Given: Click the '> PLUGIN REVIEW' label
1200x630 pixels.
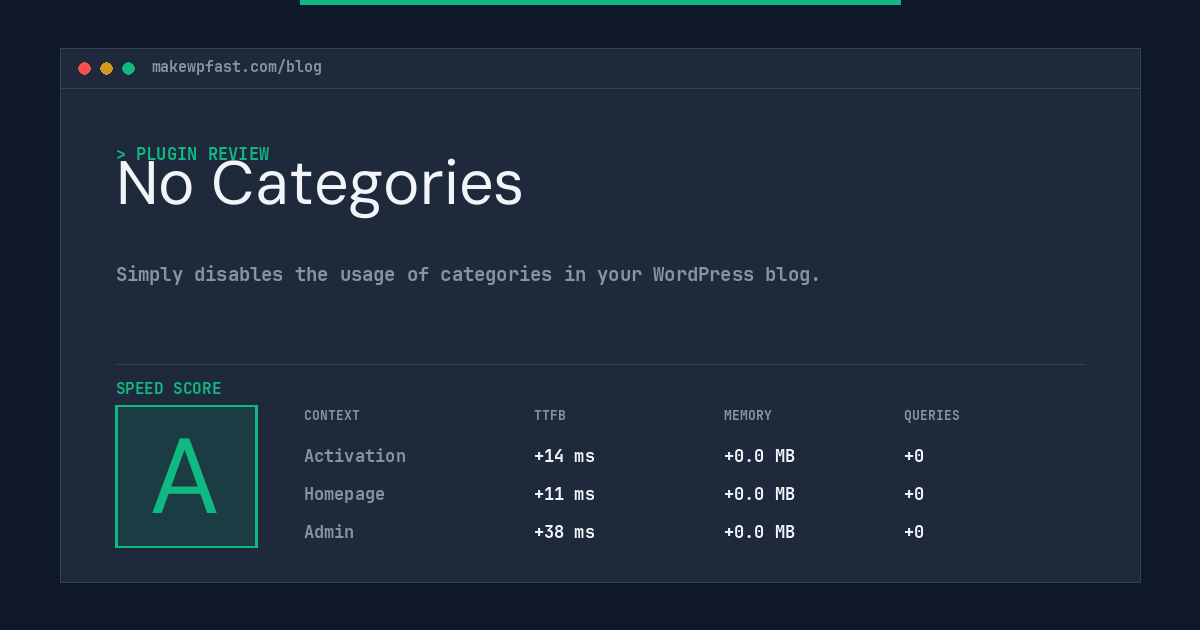Looking at the screenshot, I should tap(193, 154).
